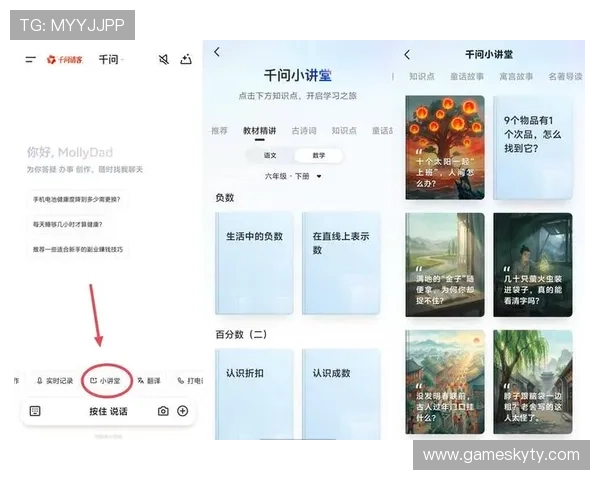
Task: Open the camera icon in input bar
Action: (x=163, y=411)
